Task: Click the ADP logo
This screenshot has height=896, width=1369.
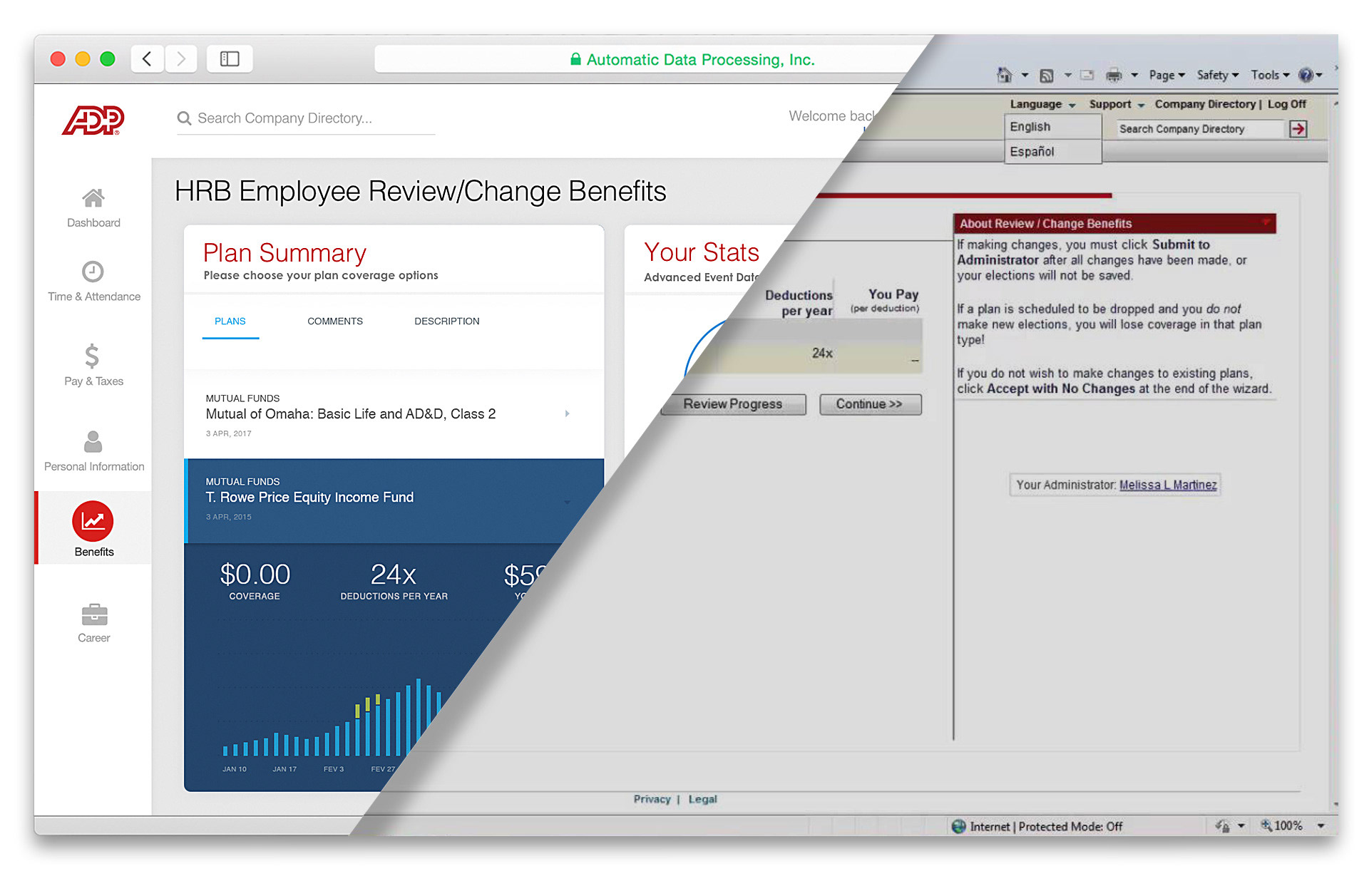Action: pos(93,120)
